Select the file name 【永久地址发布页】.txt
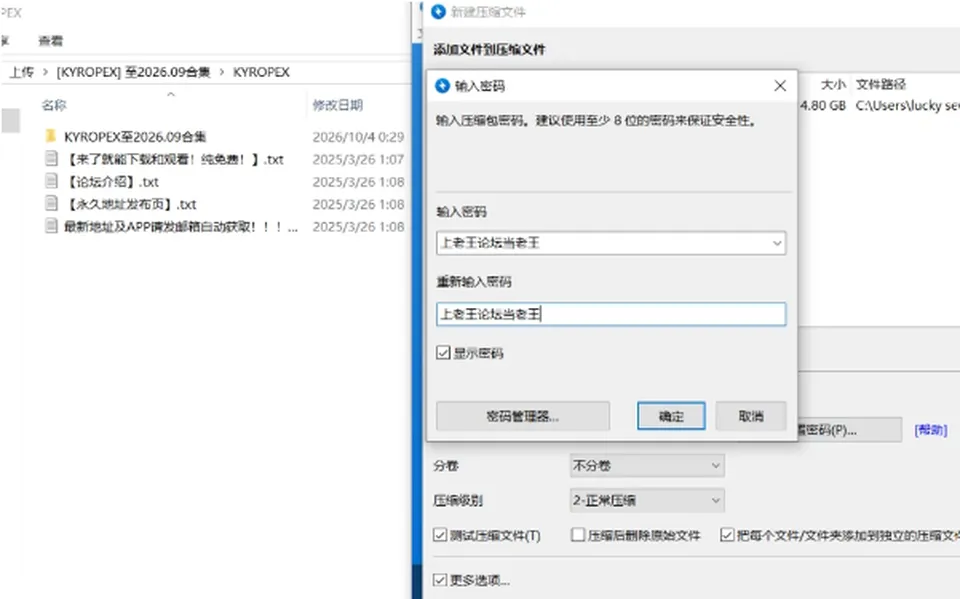The image size is (960, 599). tap(130, 204)
